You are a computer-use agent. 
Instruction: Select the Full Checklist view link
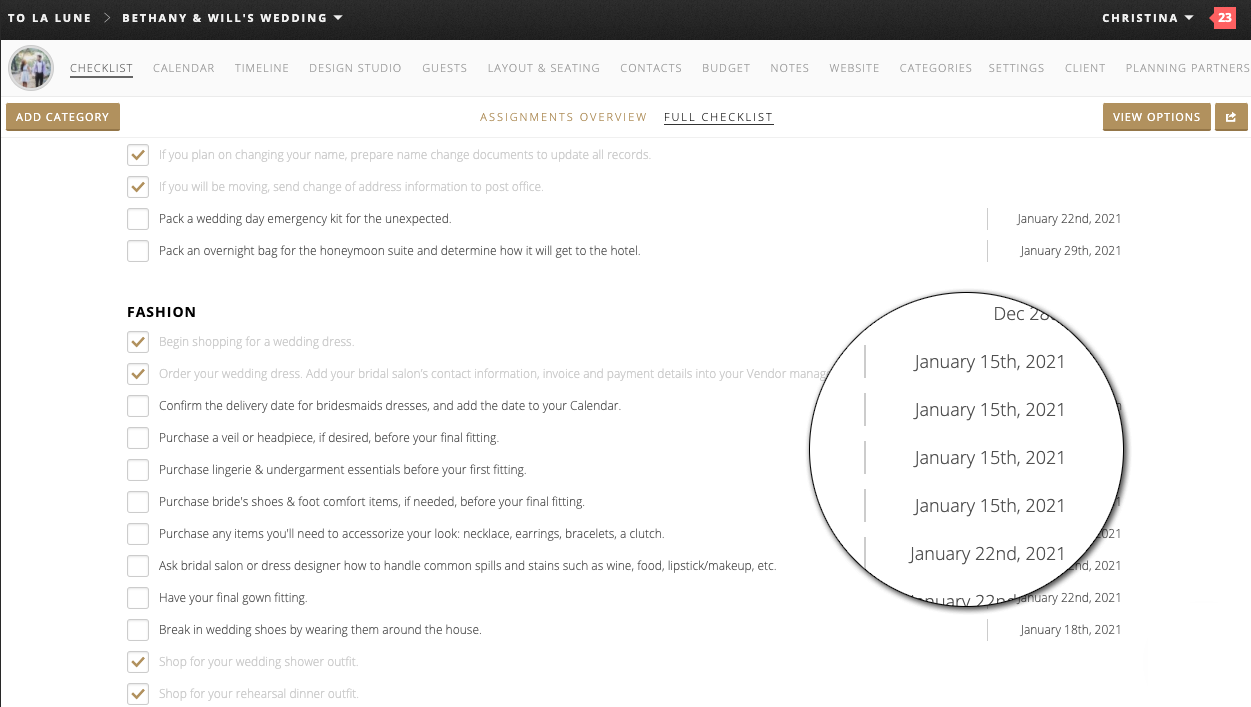pyautogui.click(x=718, y=117)
